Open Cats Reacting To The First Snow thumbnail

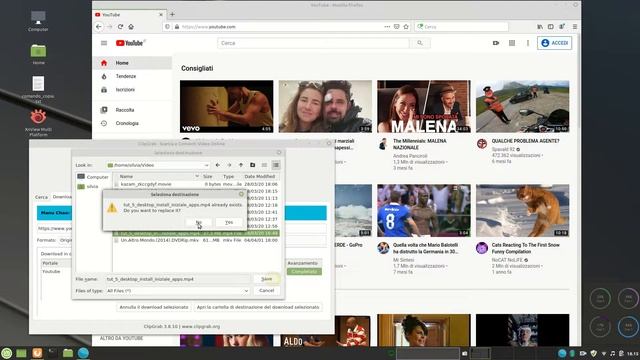point(522,210)
